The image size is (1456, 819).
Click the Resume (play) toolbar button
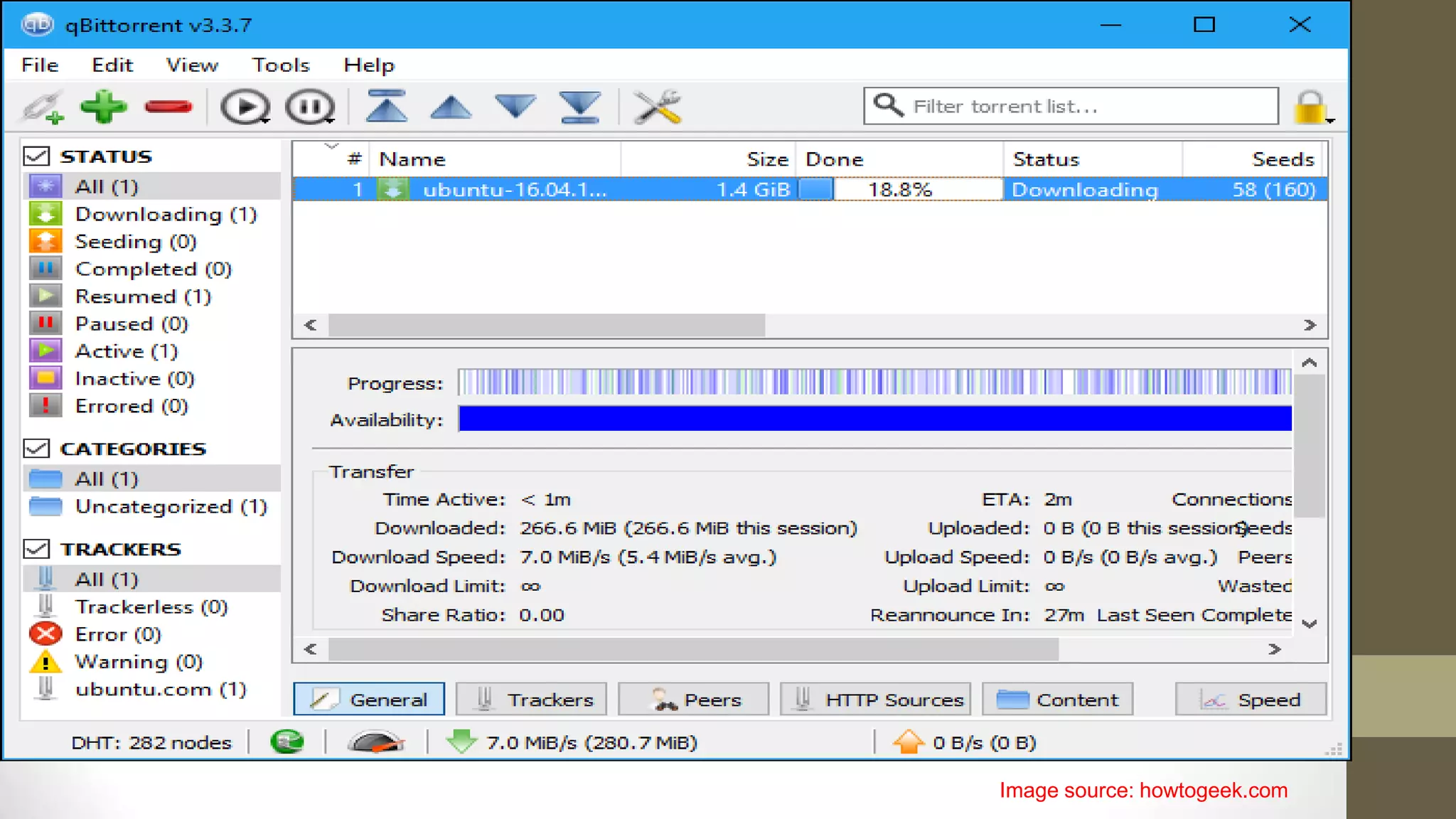coord(245,107)
